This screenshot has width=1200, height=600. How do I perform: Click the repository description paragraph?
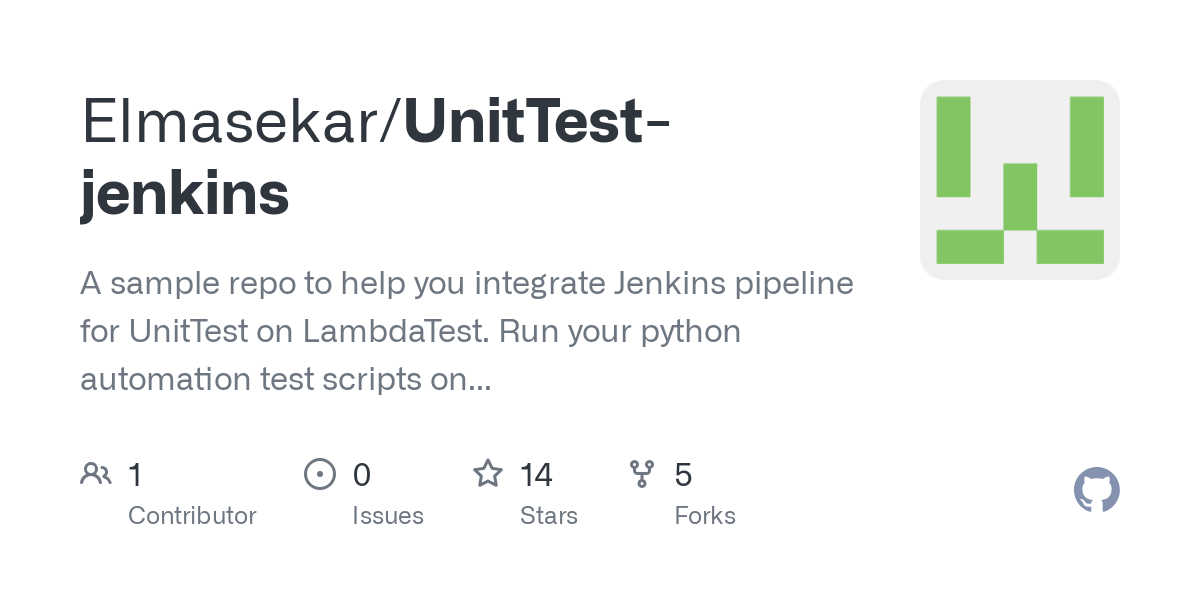467,332
